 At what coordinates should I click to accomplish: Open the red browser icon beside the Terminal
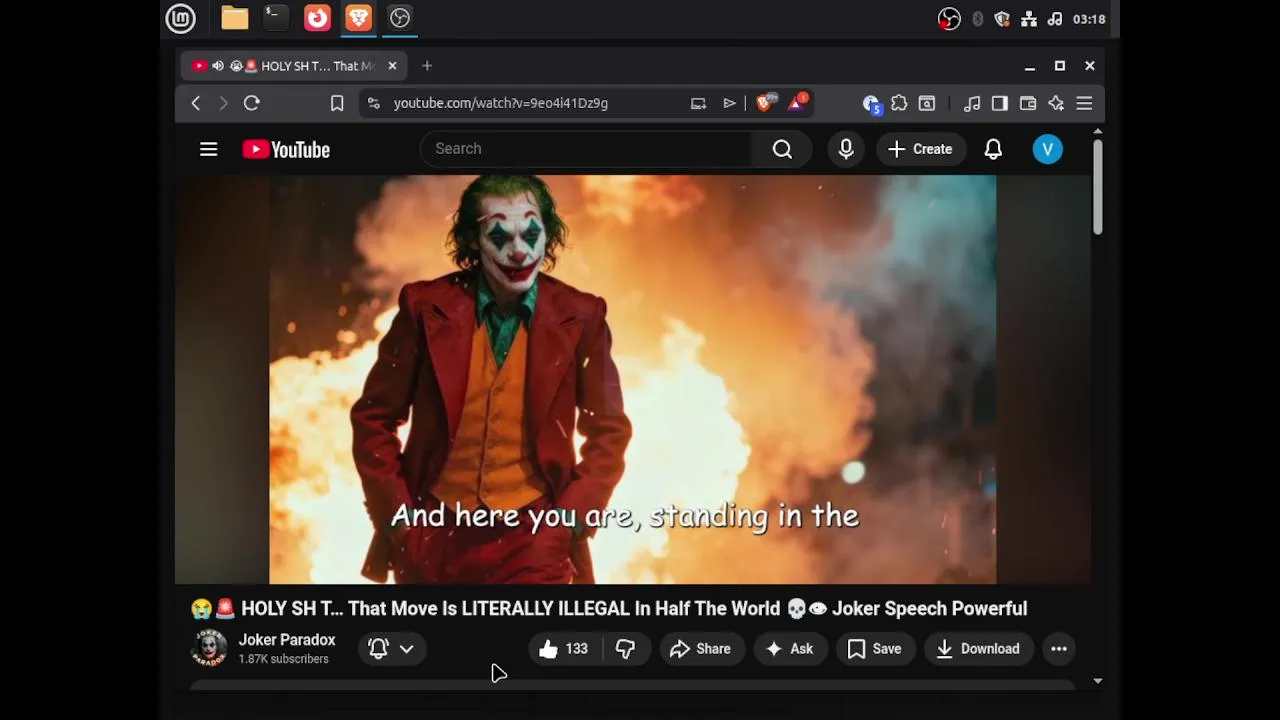click(x=317, y=18)
